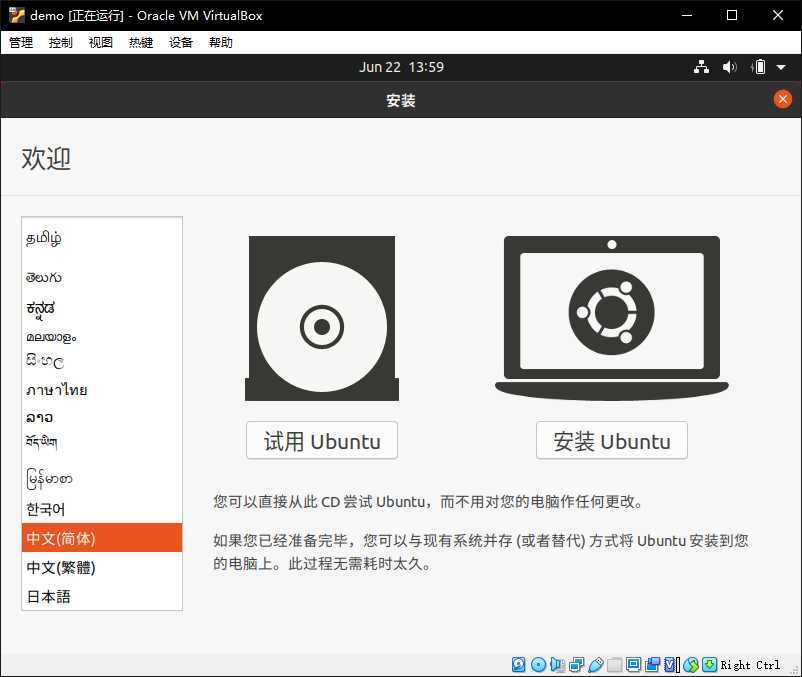Select සිංහල in the language list
802x677 pixels.
pyautogui.click(x=102, y=362)
